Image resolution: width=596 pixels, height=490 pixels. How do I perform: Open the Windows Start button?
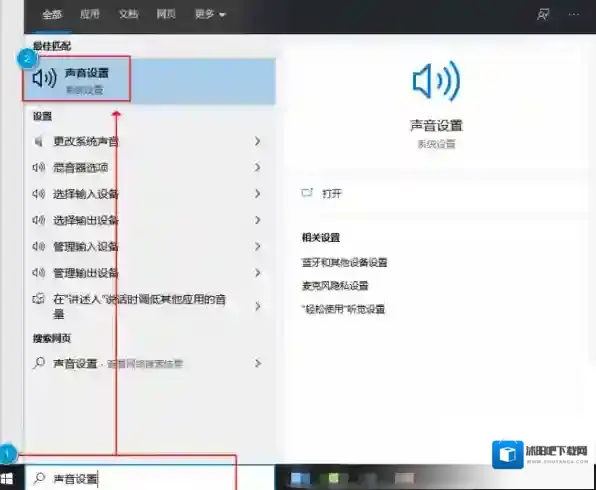click(7, 479)
